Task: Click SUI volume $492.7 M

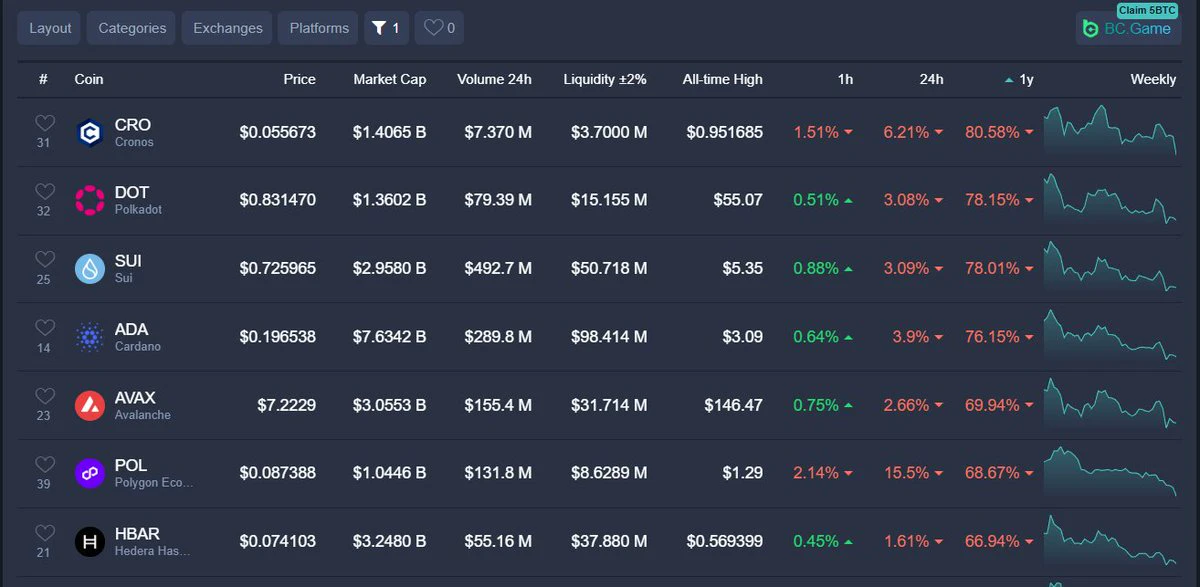Action: (498, 268)
